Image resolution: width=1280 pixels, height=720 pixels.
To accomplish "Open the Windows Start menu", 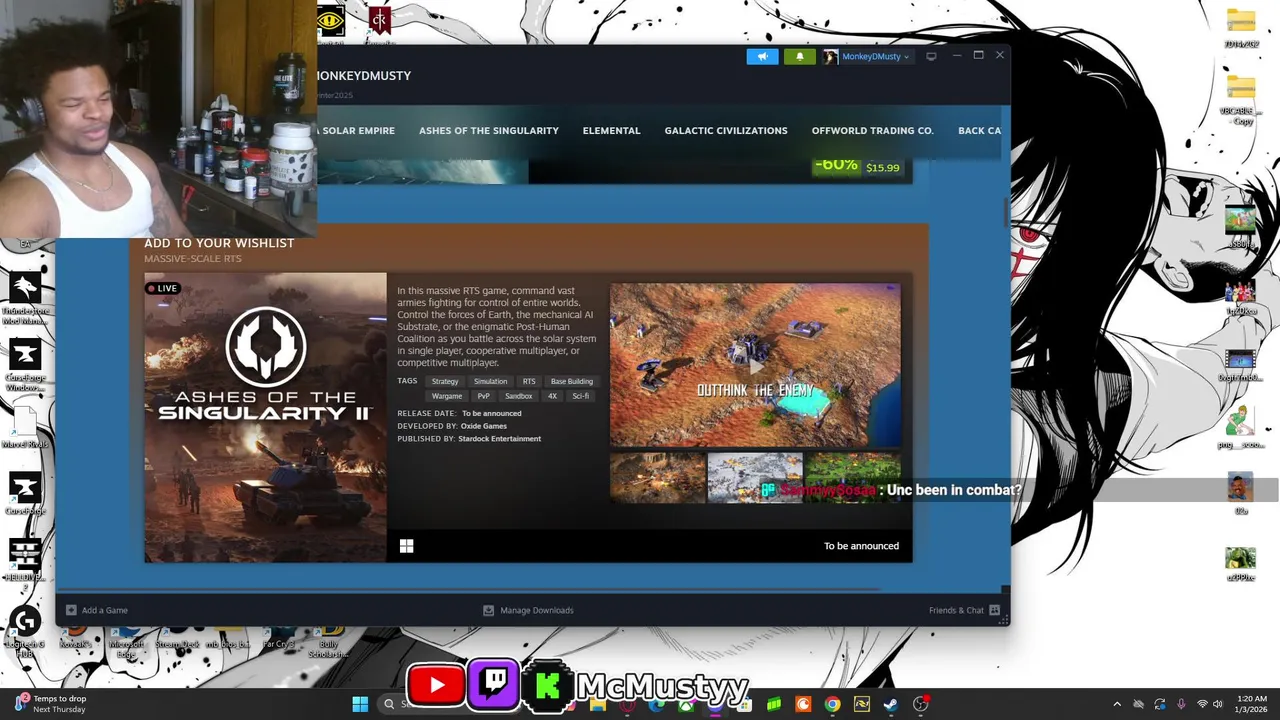I will coord(360,704).
